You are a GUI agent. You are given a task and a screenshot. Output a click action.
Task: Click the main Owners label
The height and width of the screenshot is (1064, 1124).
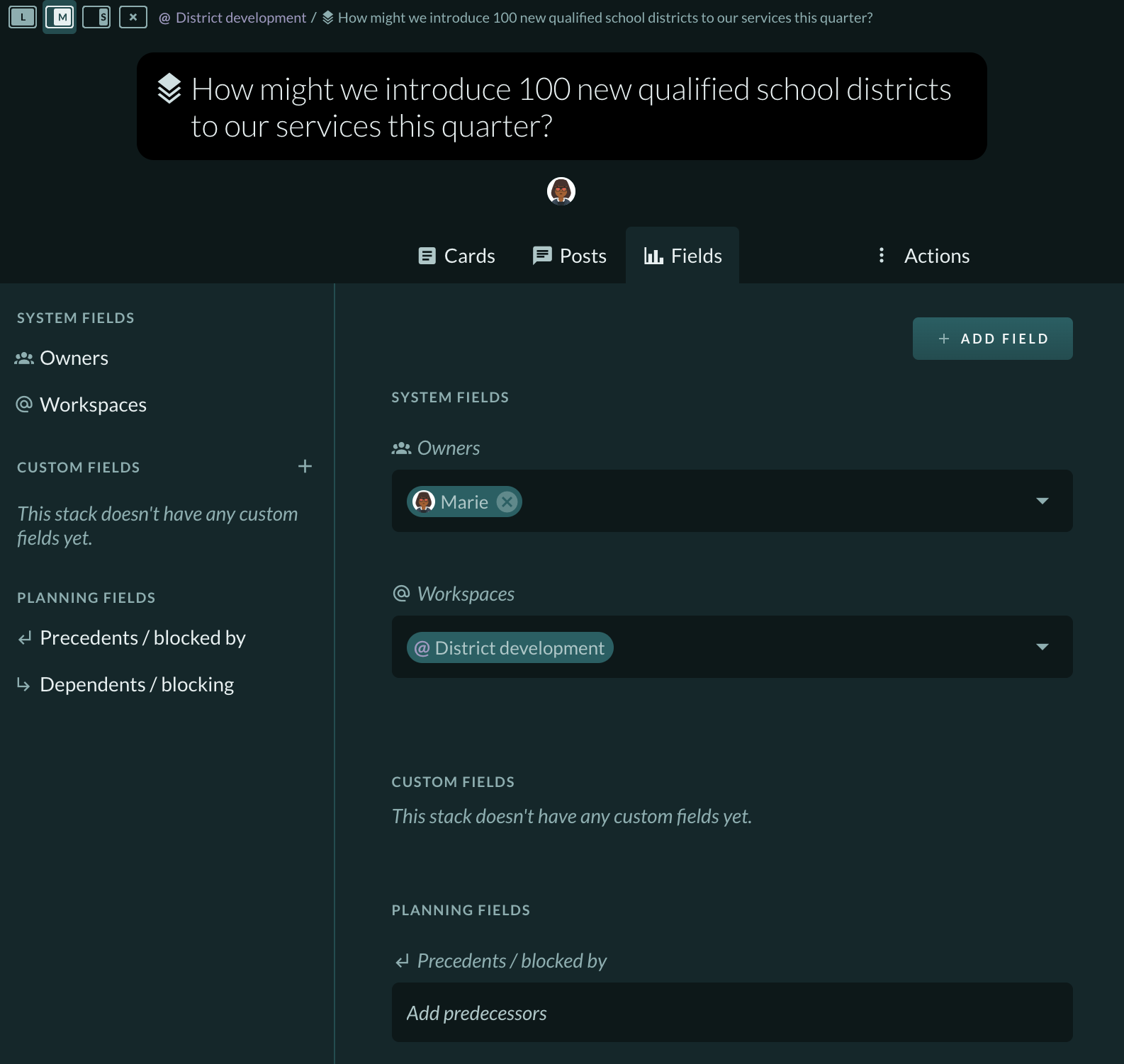click(x=448, y=448)
